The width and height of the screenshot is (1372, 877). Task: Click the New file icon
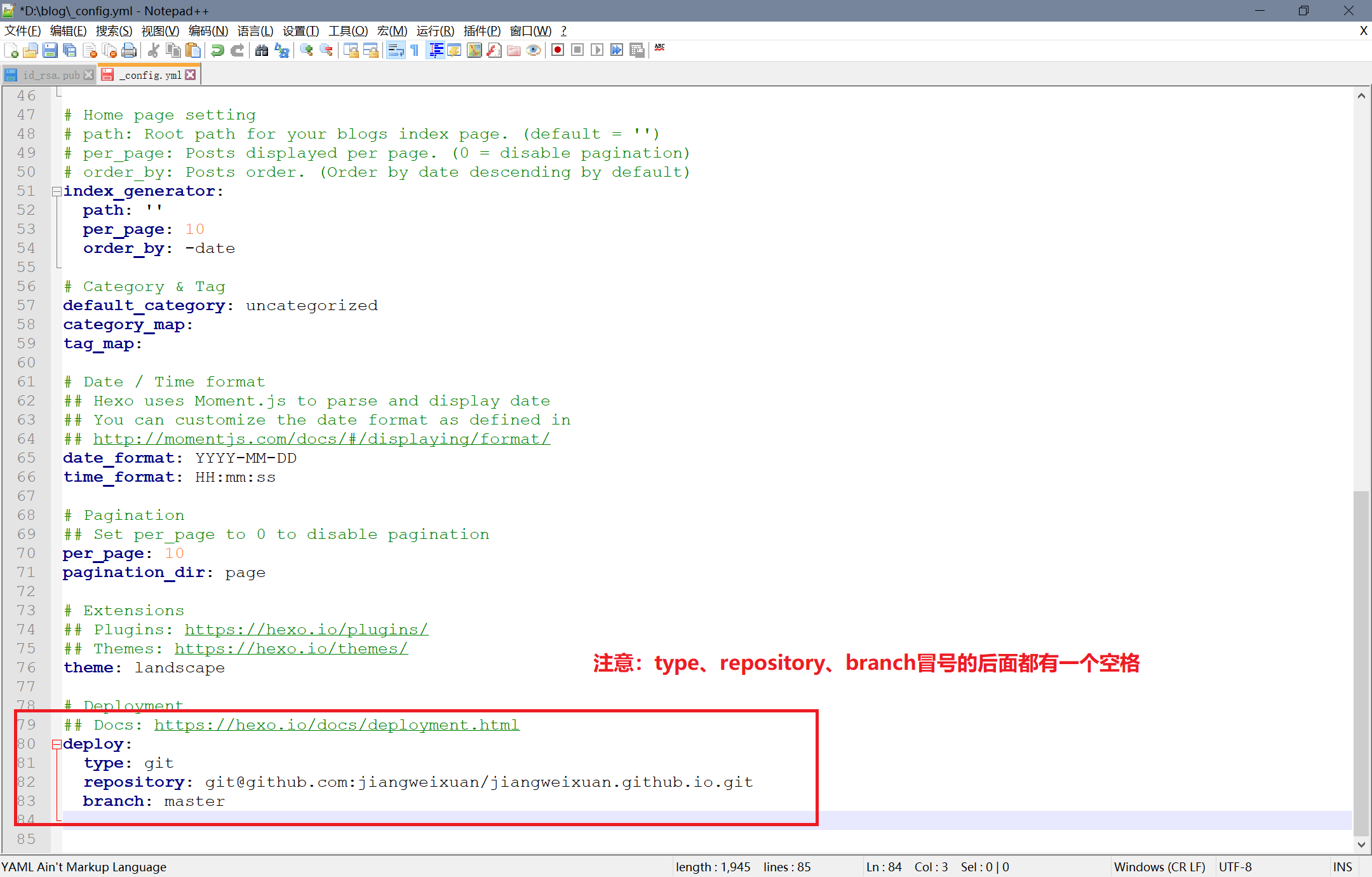[x=11, y=50]
